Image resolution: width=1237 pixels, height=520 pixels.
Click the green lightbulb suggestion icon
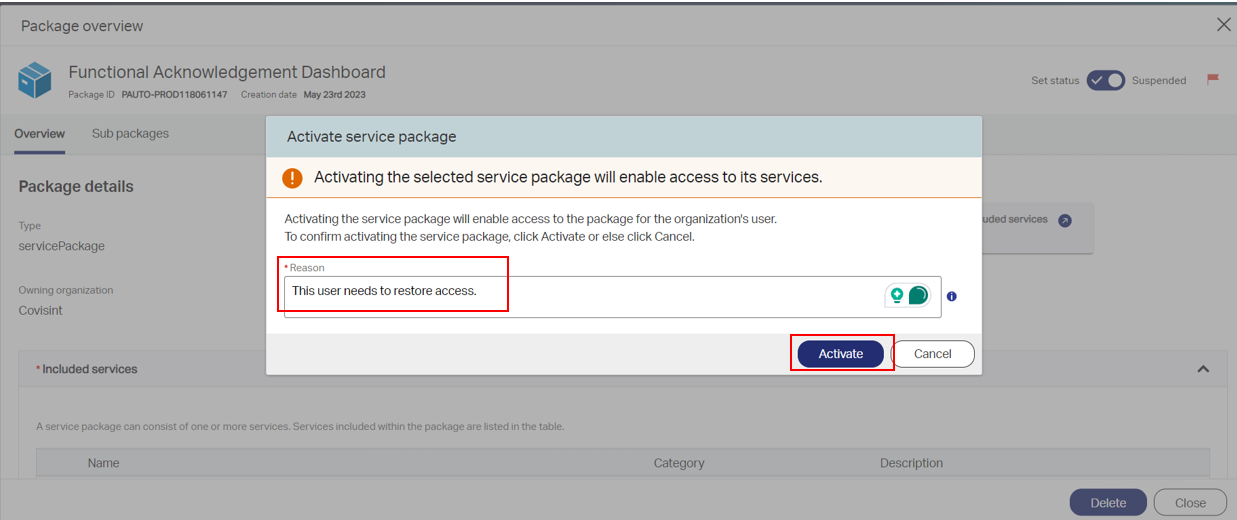(897, 295)
